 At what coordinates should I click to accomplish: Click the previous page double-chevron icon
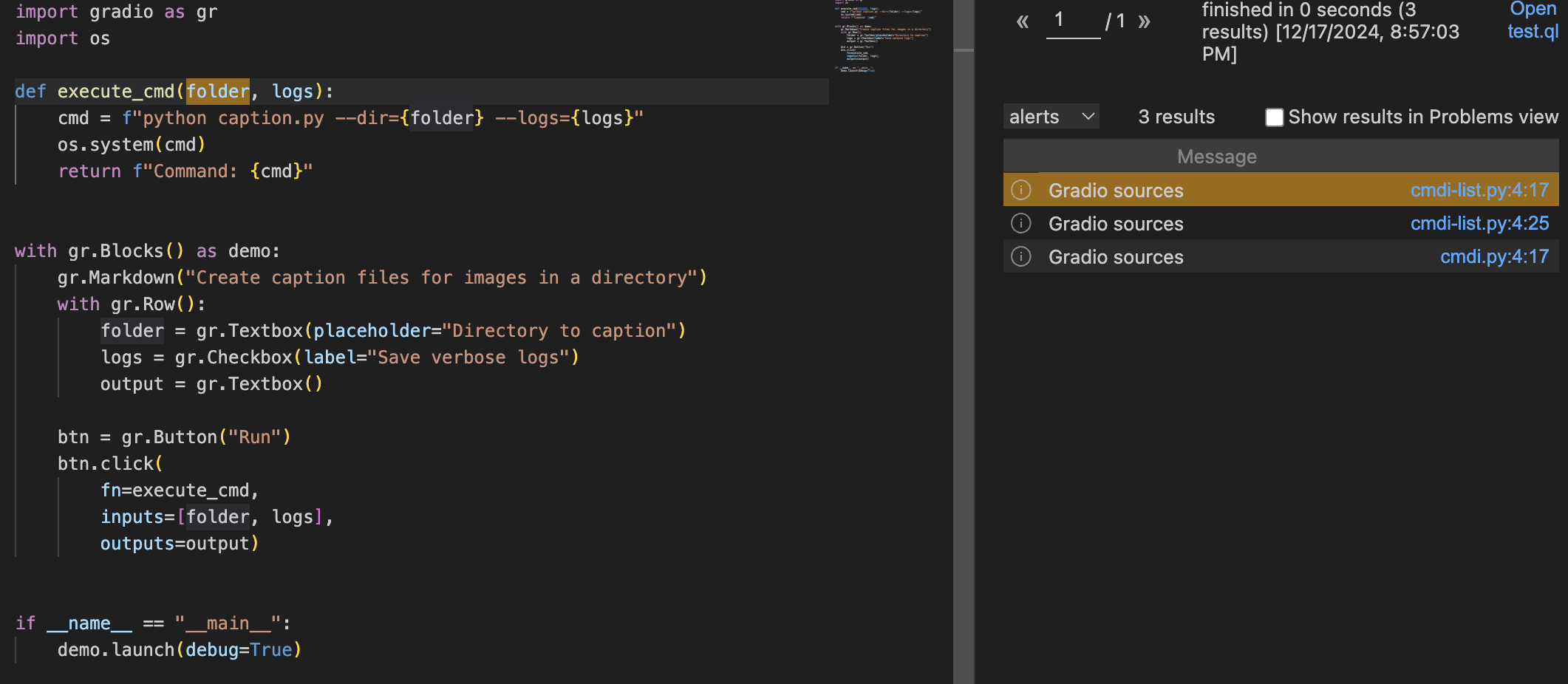click(x=1022, y=22)
